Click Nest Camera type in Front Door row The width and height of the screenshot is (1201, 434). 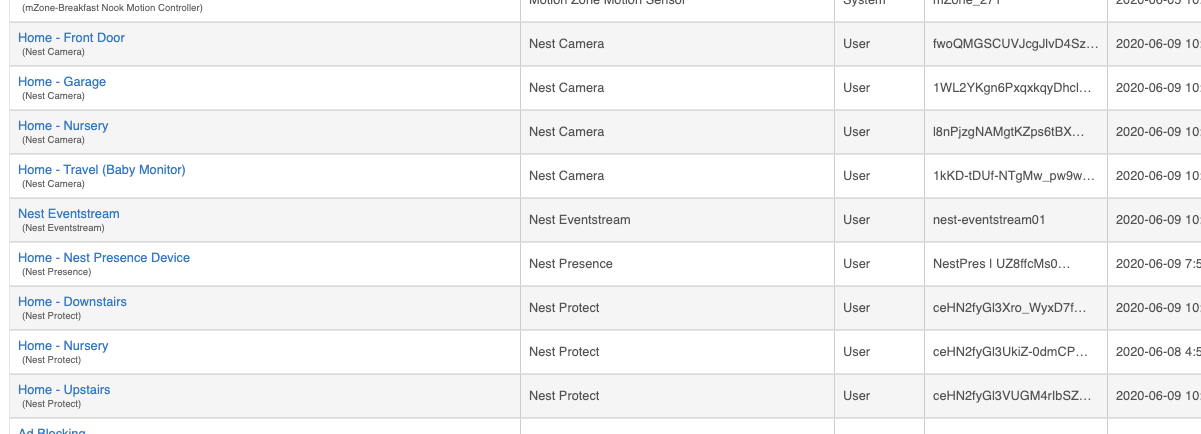566,44
